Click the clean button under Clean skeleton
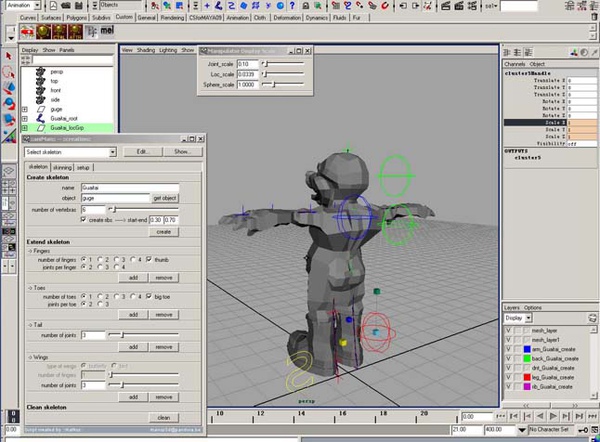The width and height of the screenshot is (600, 442). (164, 417)
